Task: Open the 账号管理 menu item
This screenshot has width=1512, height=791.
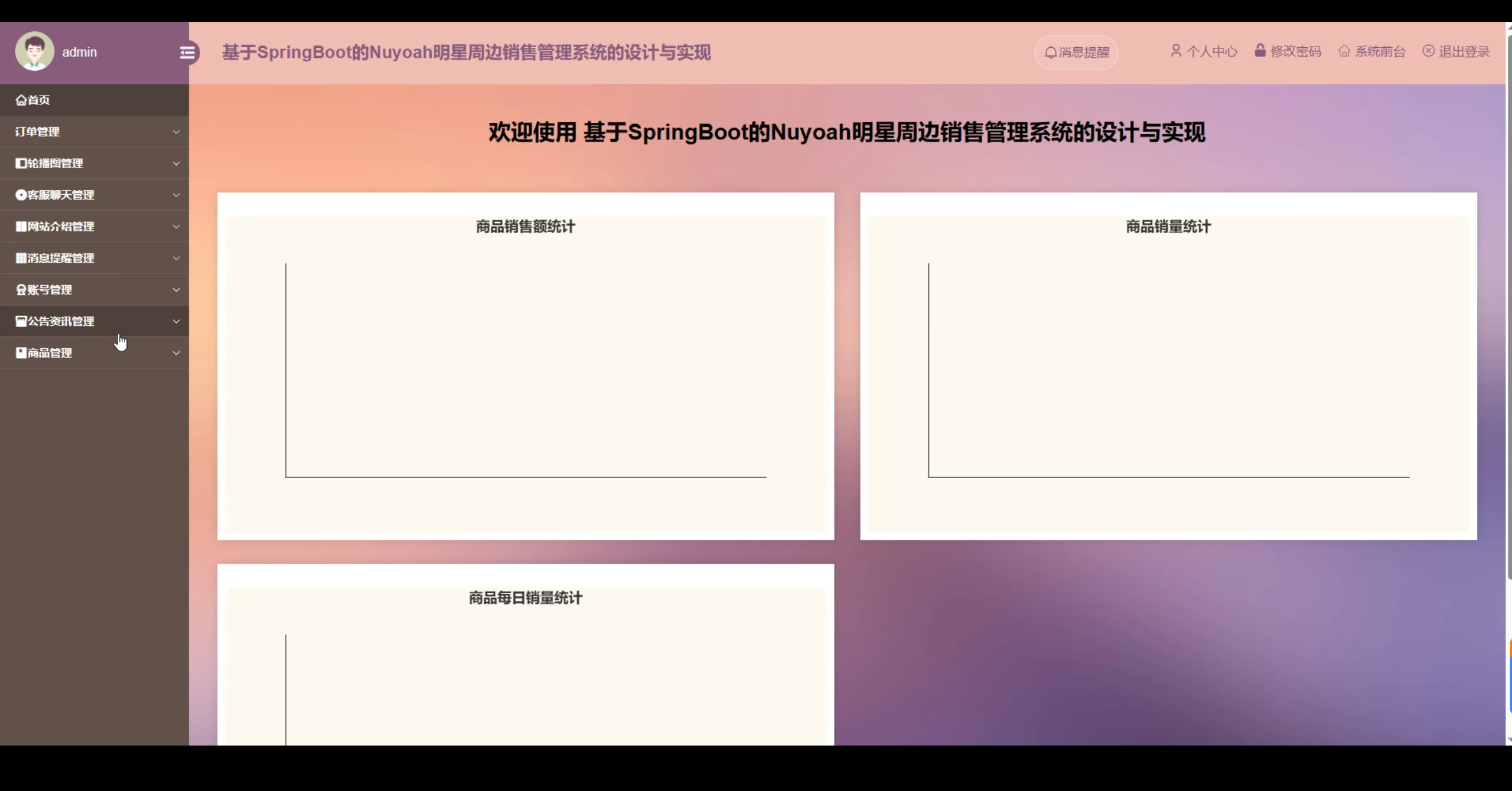Action: [x=50, y=290]
